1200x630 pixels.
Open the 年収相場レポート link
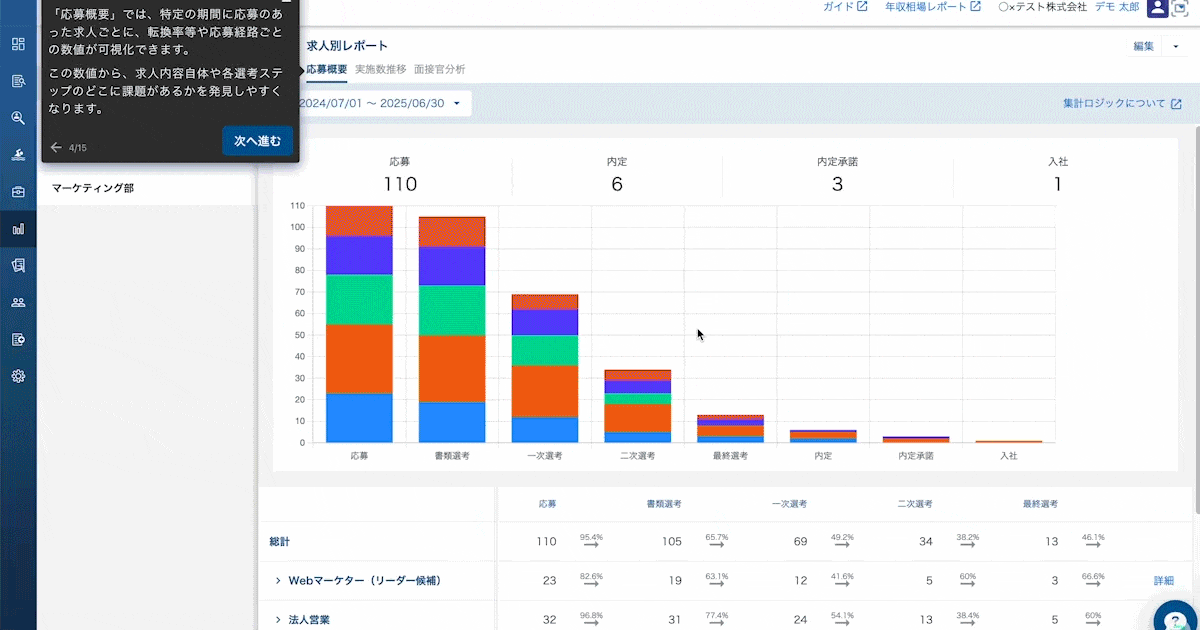pyautogui.click(x=933, y=6)
